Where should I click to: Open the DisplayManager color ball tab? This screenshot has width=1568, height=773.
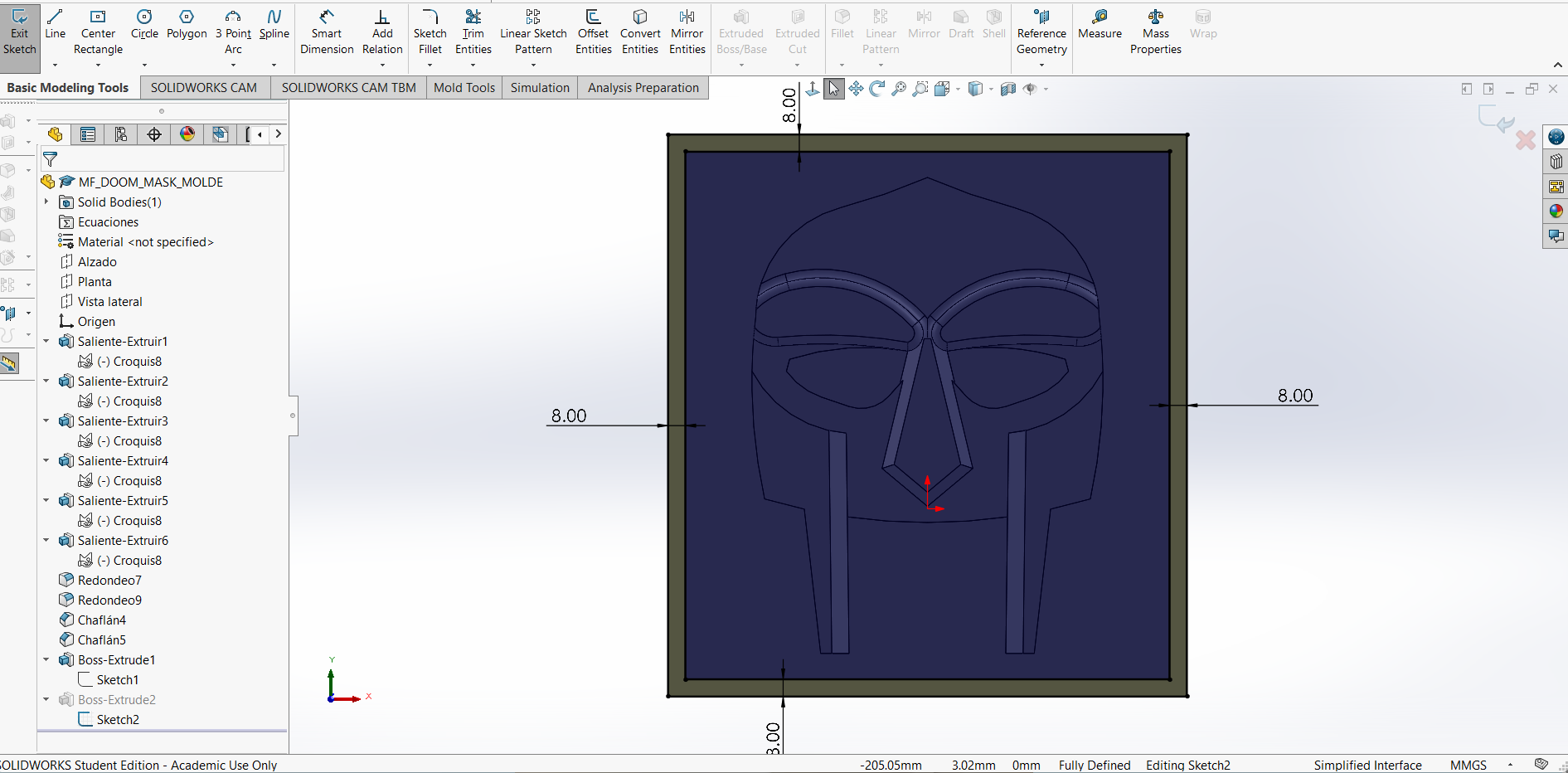tap(187, 134)
